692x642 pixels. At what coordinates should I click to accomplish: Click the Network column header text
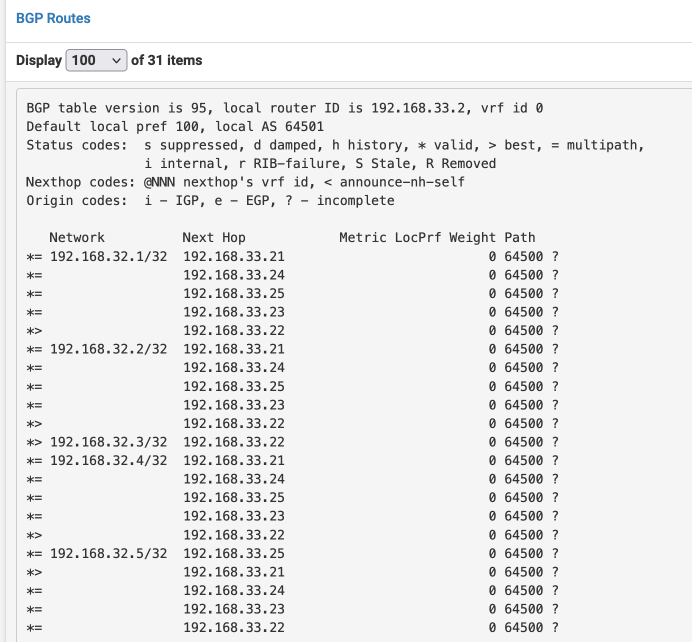pyautogui.click(x=77, y=237)
